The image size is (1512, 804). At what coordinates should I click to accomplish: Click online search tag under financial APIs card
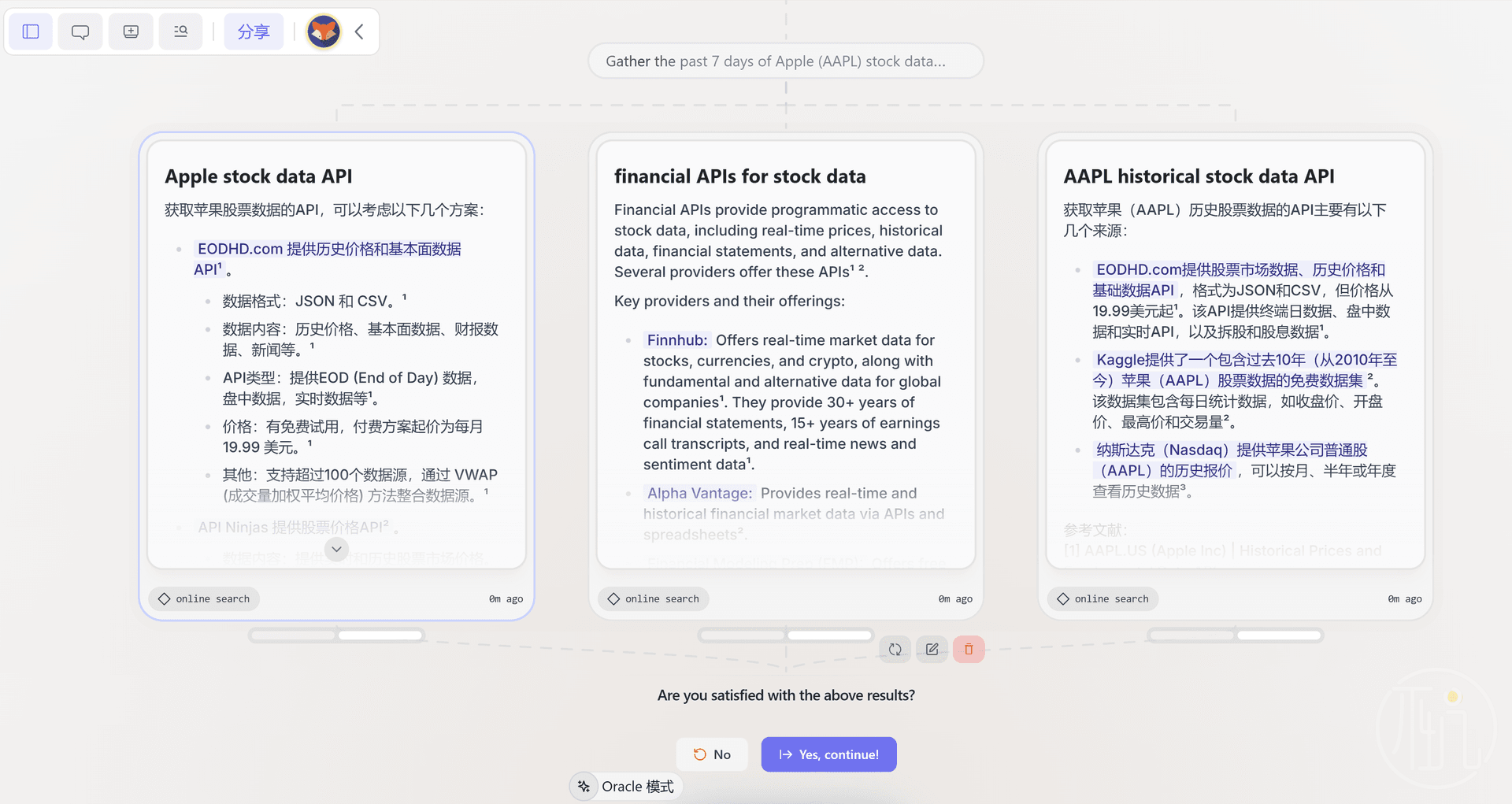coord(654,598)
